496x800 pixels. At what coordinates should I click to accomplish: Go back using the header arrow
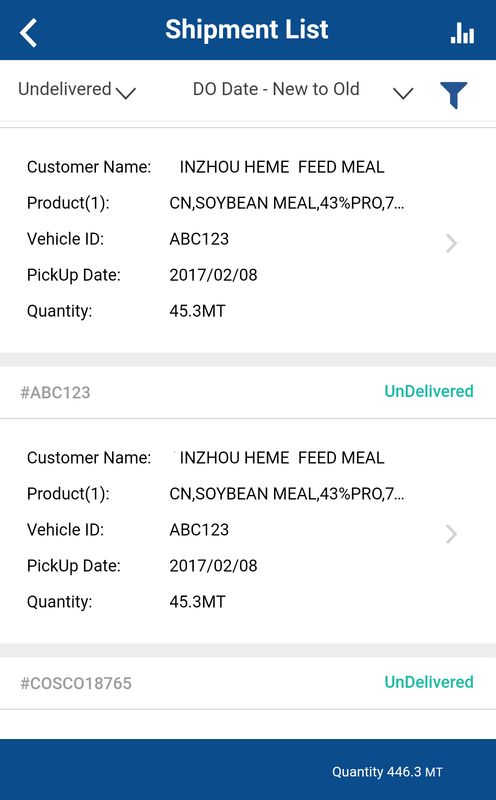click(29, 32)
